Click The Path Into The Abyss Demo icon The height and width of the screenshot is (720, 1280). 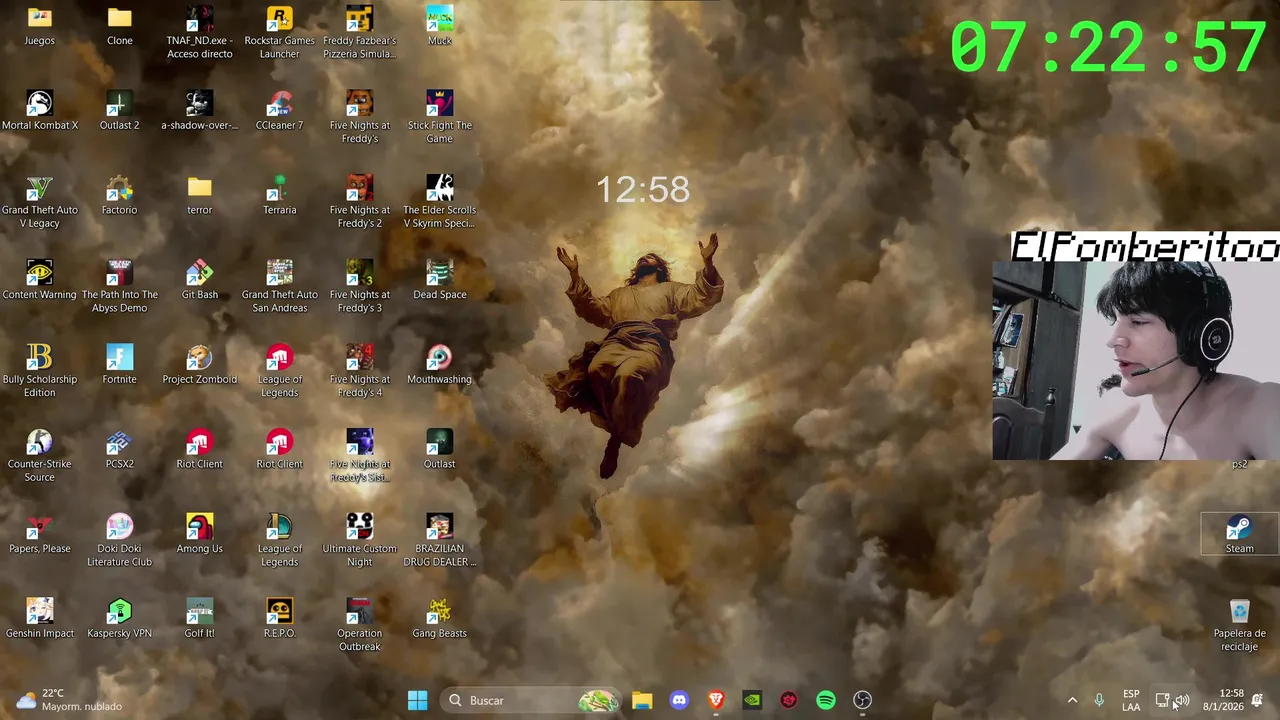[119, 287]
